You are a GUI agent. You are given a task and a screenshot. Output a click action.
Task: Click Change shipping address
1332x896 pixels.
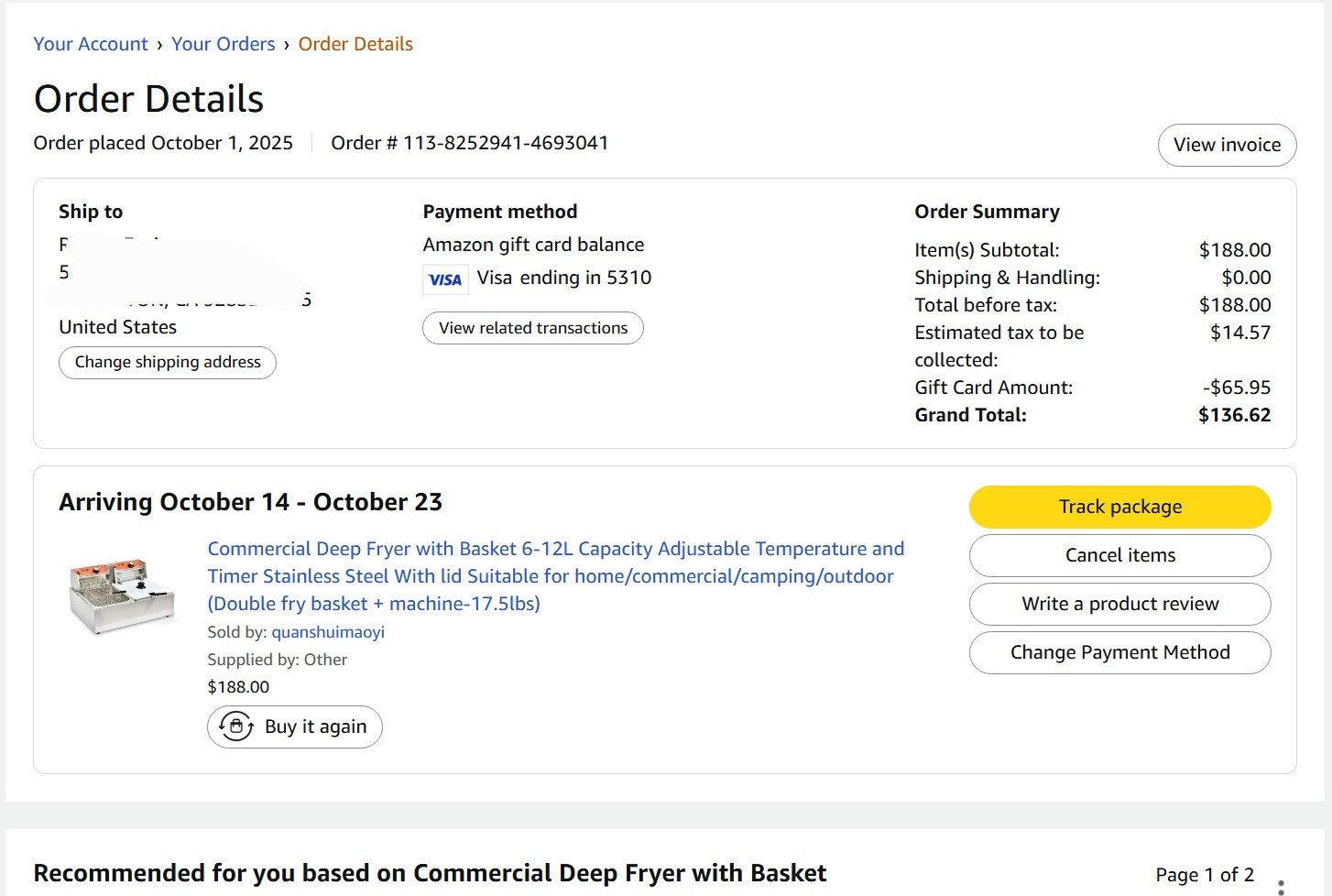(168, 362)
